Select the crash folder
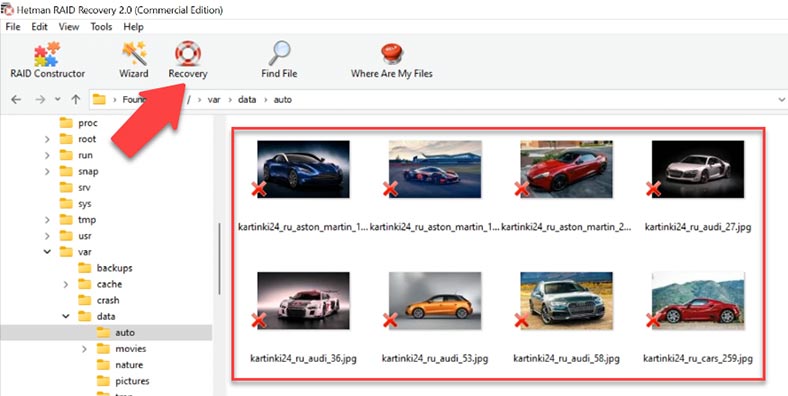The width and height of the screenshot is (788, 396). (99, 300)
